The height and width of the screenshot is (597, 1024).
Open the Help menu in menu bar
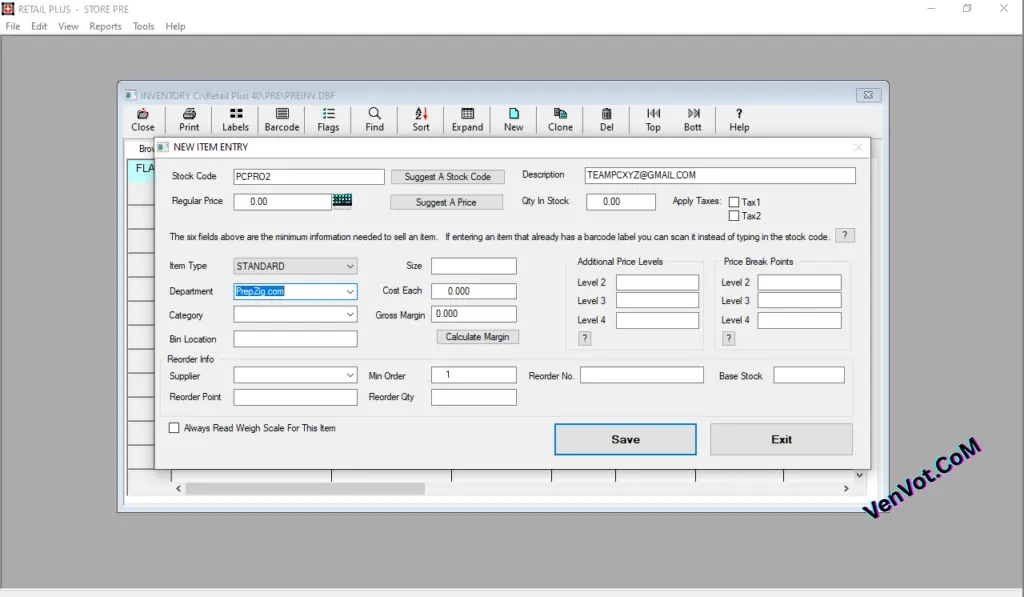(x=175, y=26)
